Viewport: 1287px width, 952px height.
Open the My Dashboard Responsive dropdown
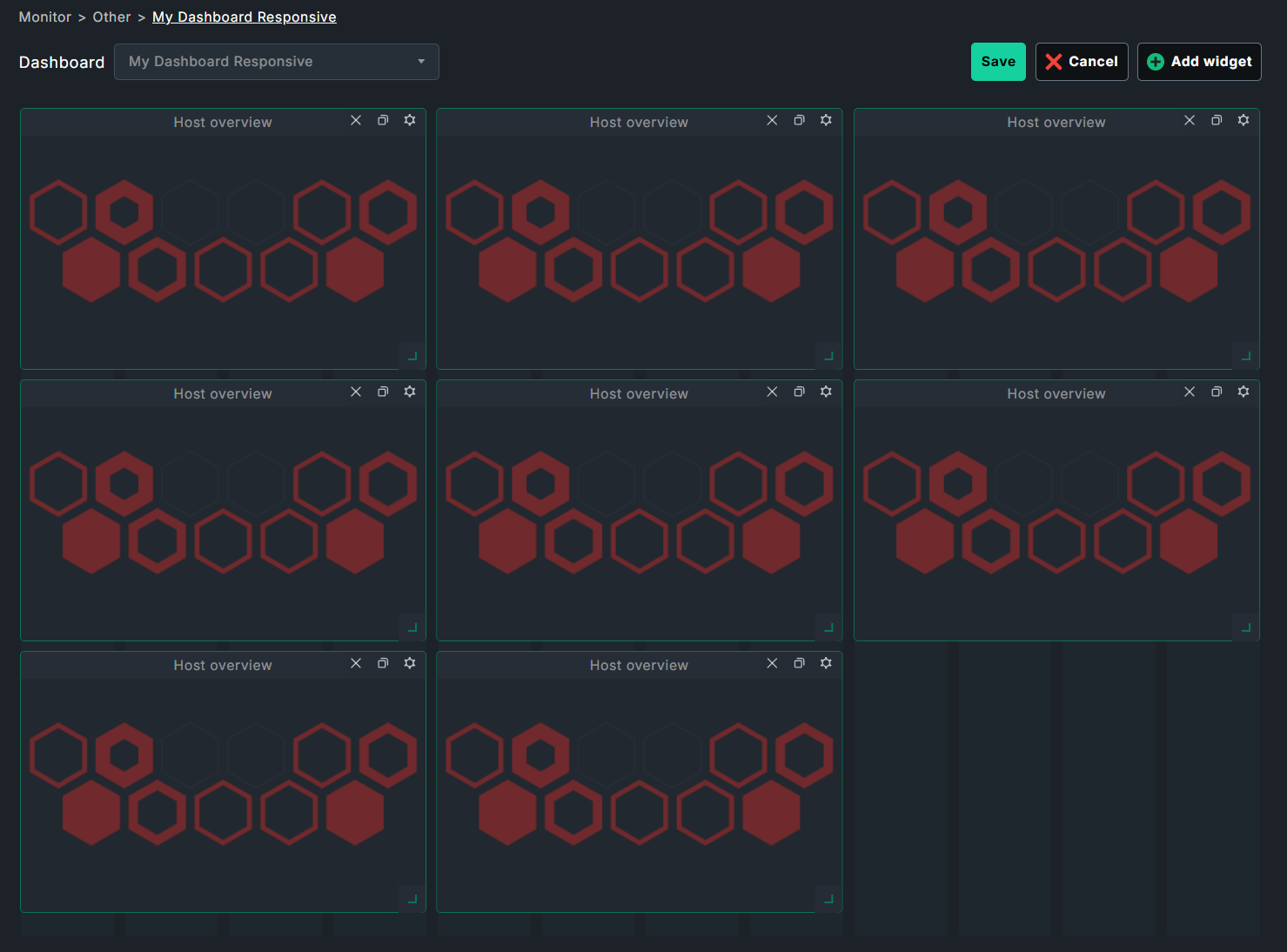click(277, 62)
